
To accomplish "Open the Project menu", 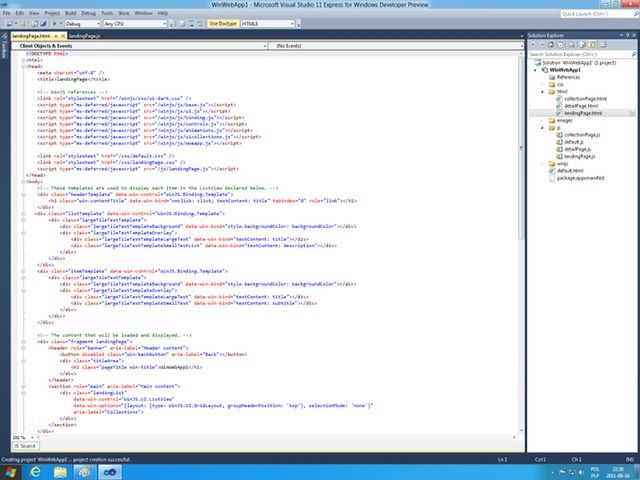I will pyautogui.click(x=52, y=13).
